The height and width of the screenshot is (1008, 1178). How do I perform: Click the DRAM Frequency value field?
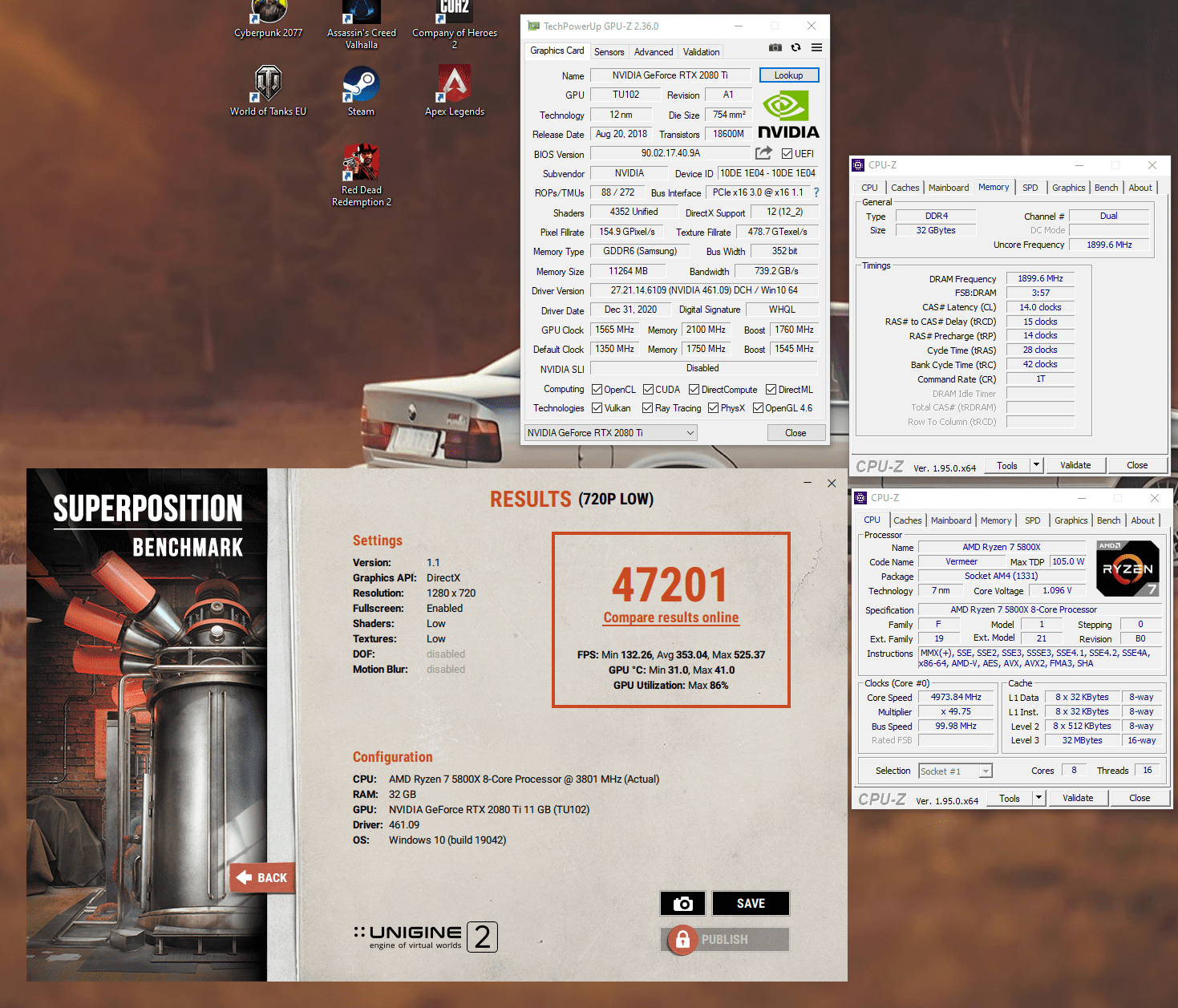point(1040,279)
